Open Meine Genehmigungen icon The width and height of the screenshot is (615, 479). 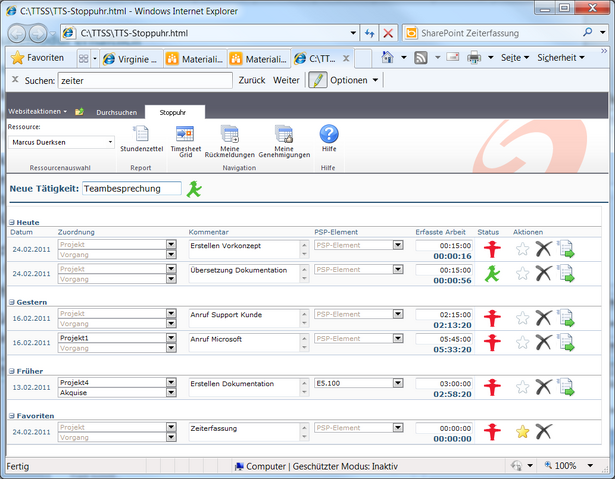point(284,134)
